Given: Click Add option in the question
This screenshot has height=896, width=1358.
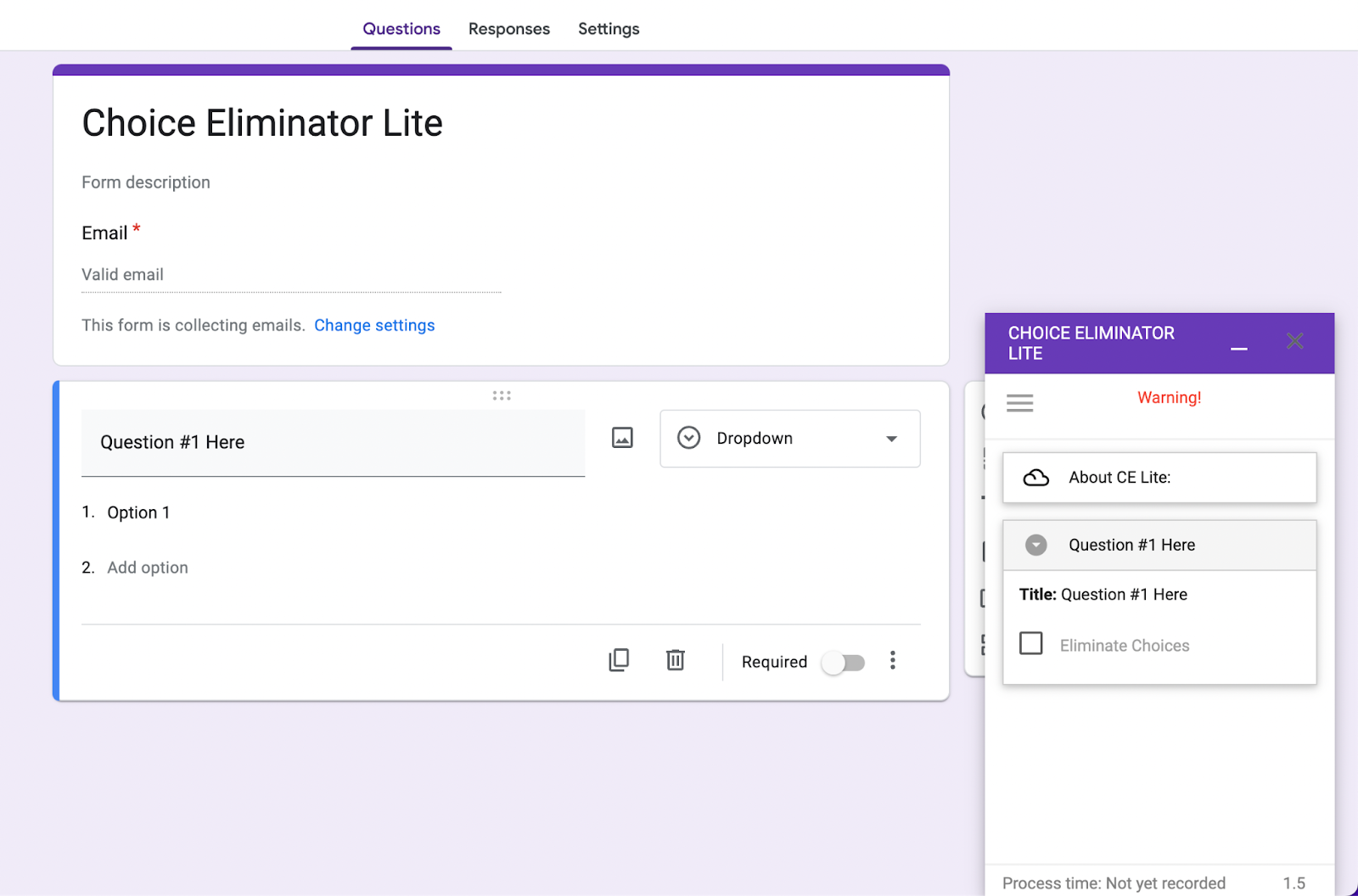Looking at the screenshot, I should tap(148, 568).
